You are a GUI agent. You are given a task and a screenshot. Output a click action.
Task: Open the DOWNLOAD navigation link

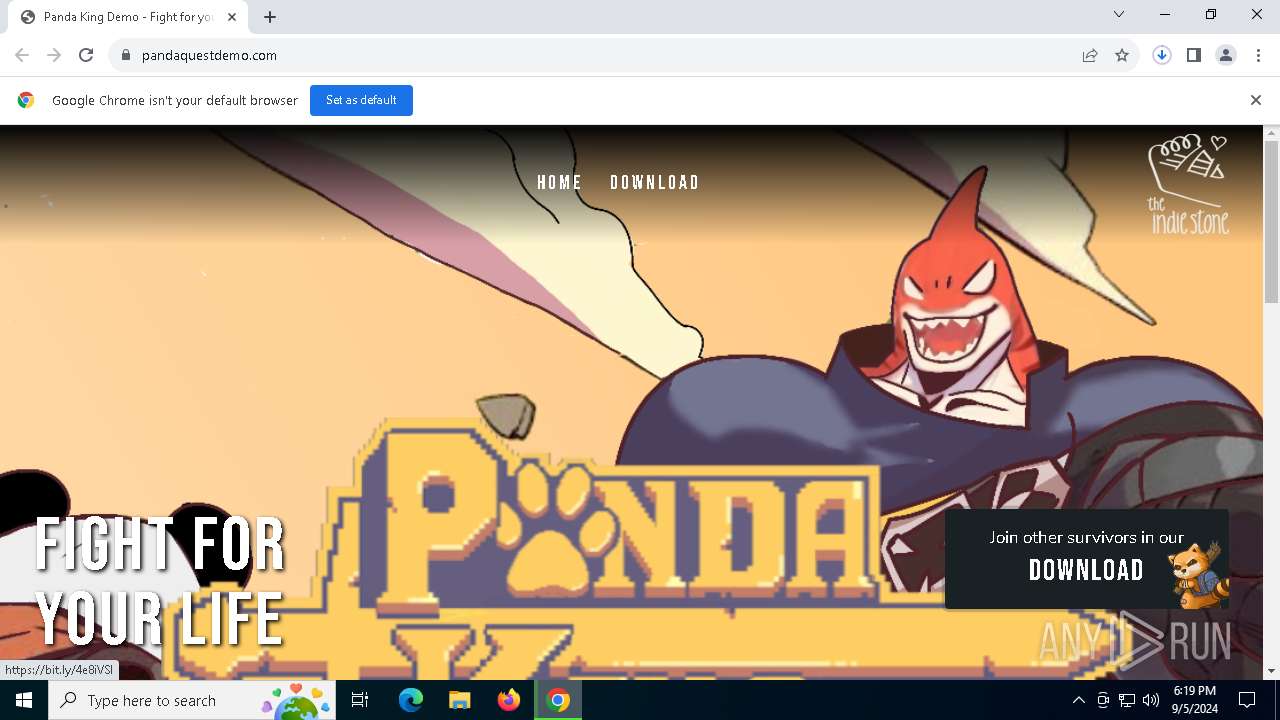coord(655,183)
